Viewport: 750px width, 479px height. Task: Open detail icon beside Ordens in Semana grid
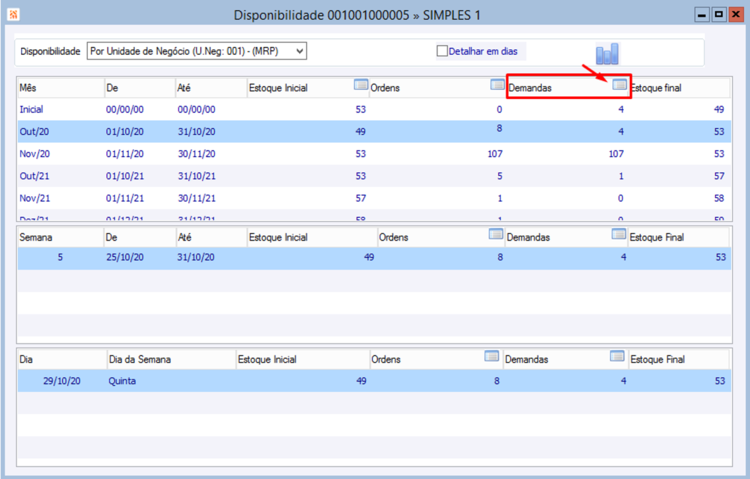496,234
